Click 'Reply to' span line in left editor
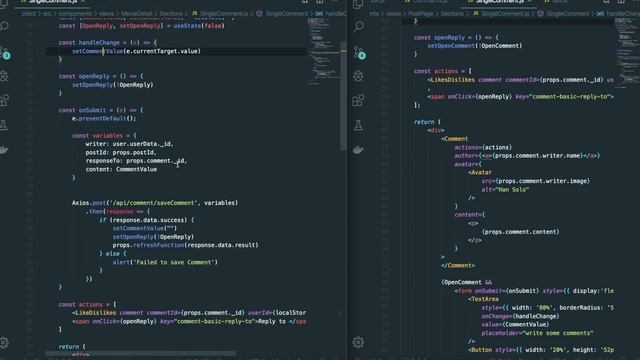 [x=190, y=321]
